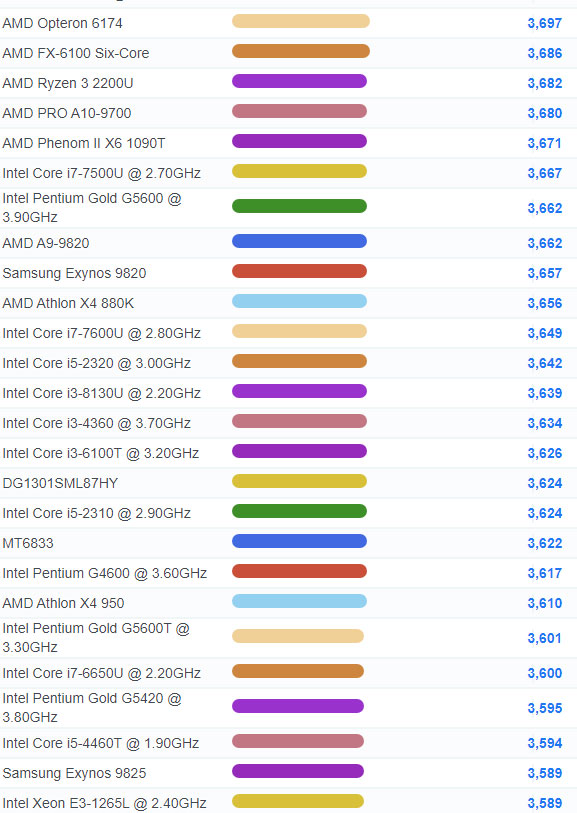Select Intel Pentium Gold G5420 @ 3.80GHz

pyautogui.click(x=92, y=708)
